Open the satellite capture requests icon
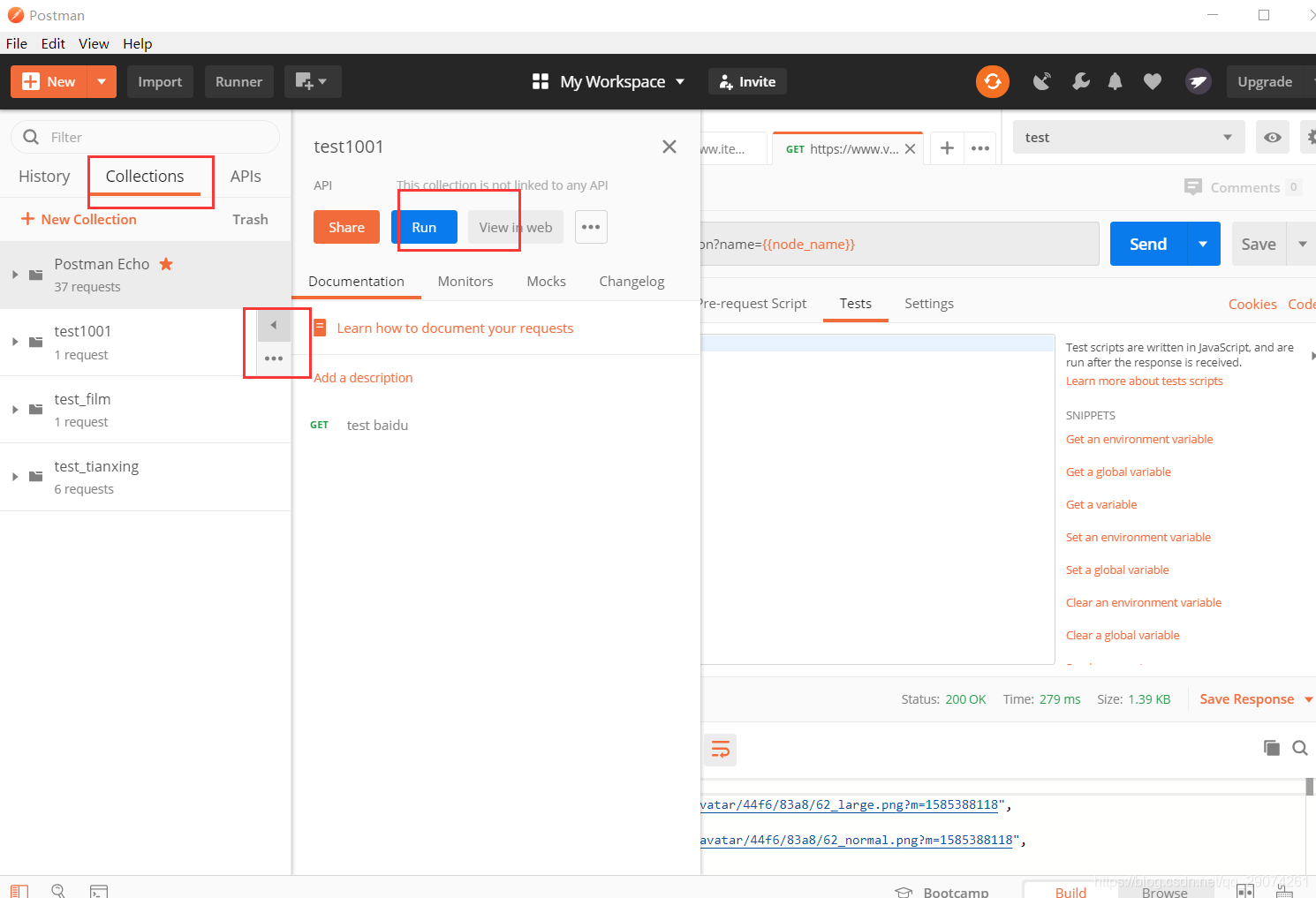 pyautogui.click(x=1043, y=81)
